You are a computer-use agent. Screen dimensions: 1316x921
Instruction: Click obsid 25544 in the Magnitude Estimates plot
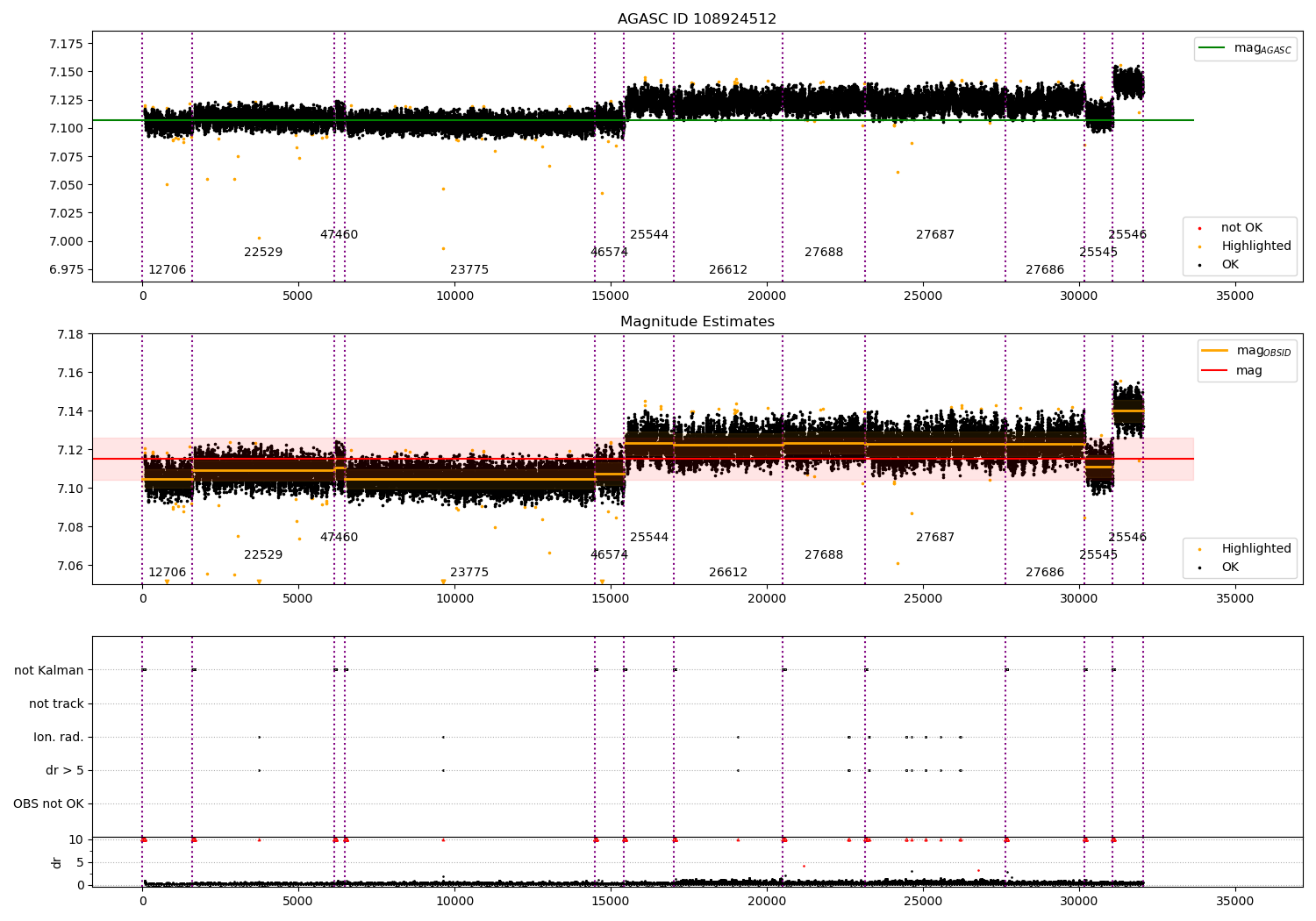[649, 538]
